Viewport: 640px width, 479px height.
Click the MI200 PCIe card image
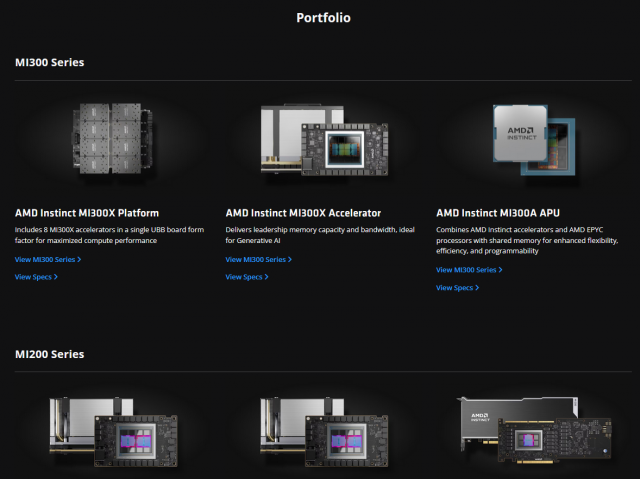(534, 429)
